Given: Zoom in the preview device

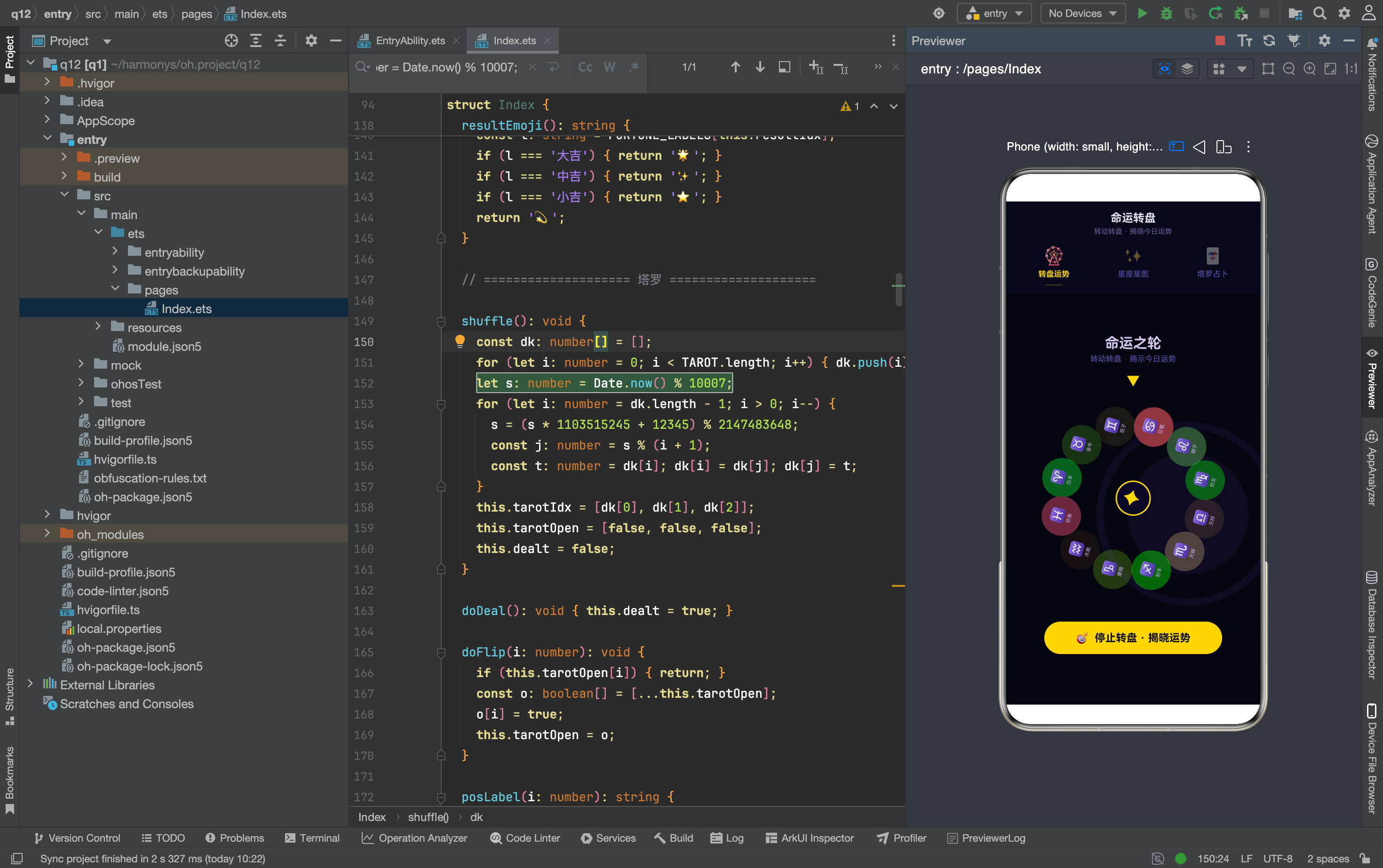Looking at the screenshot, I should click(1310, 69).
